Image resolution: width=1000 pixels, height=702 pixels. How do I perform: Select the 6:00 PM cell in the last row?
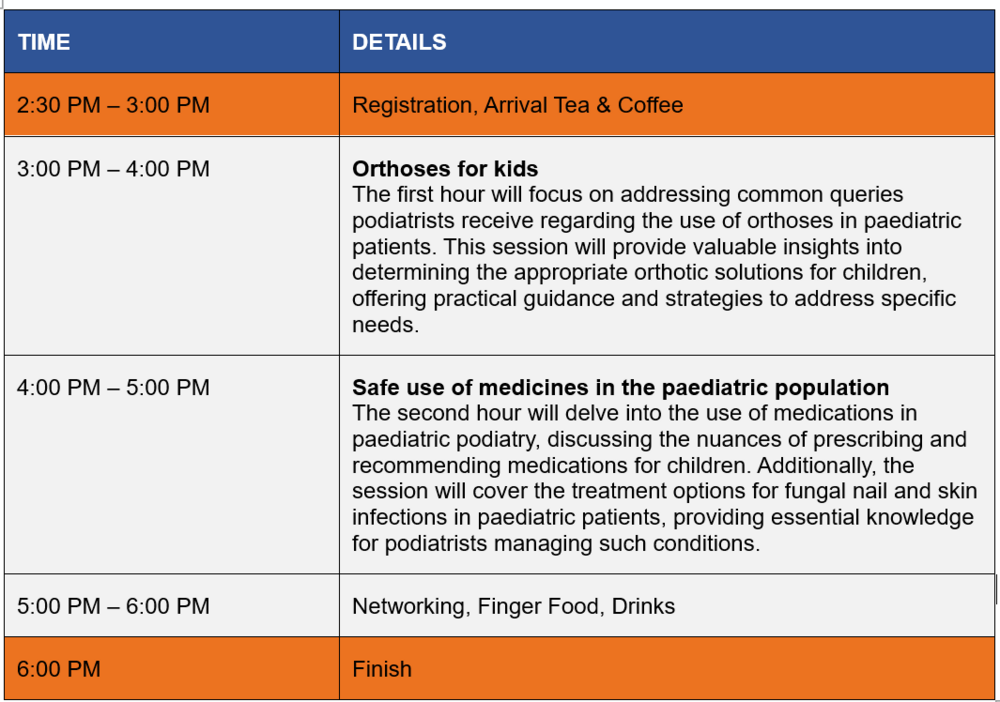59,669
